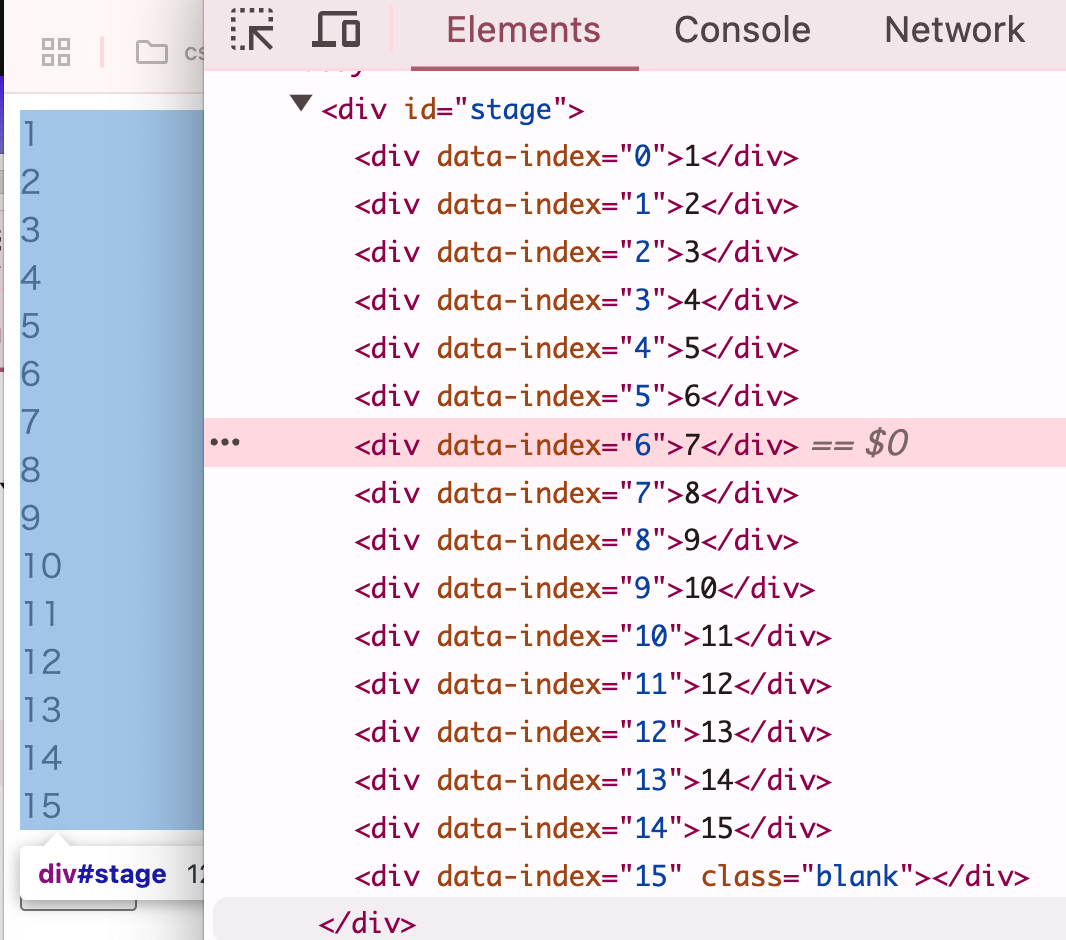Viewport: 1066px width, 940px height.
Task: Click the div#stage inspector tooltip label
Action: 102,874
